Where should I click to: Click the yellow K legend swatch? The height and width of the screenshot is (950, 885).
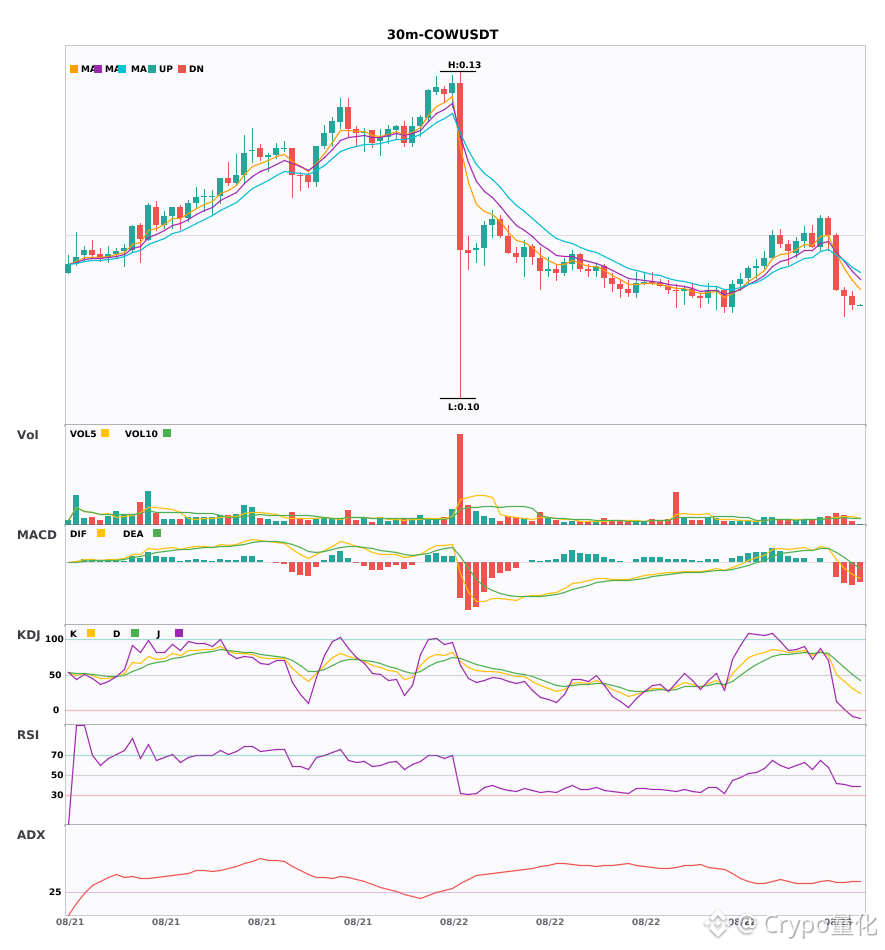coord(91,633)
